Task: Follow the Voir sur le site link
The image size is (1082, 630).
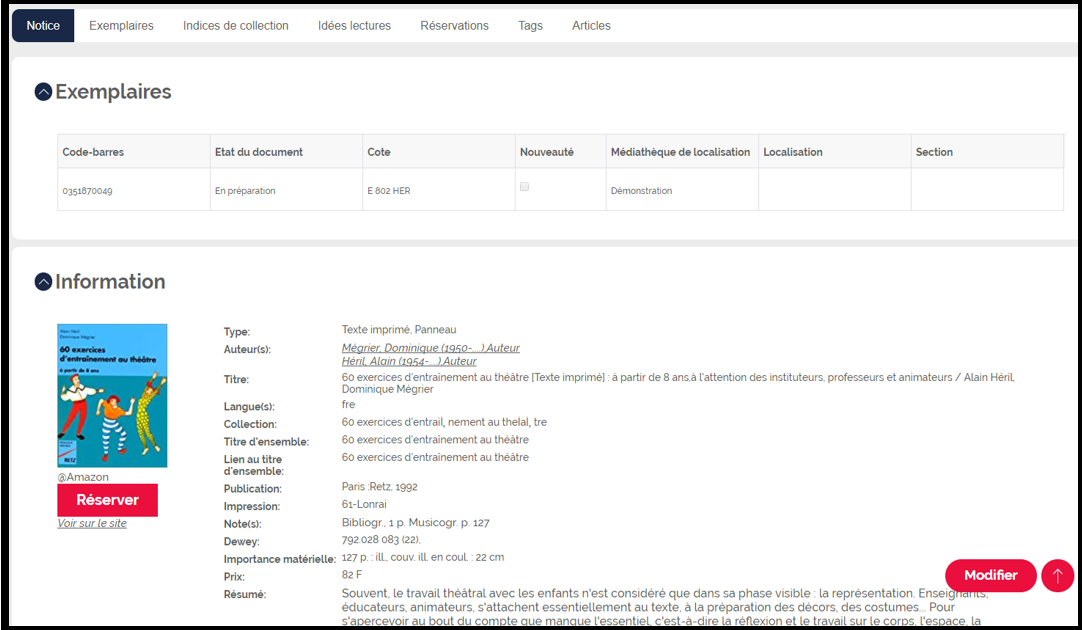Action: point(92,523)
